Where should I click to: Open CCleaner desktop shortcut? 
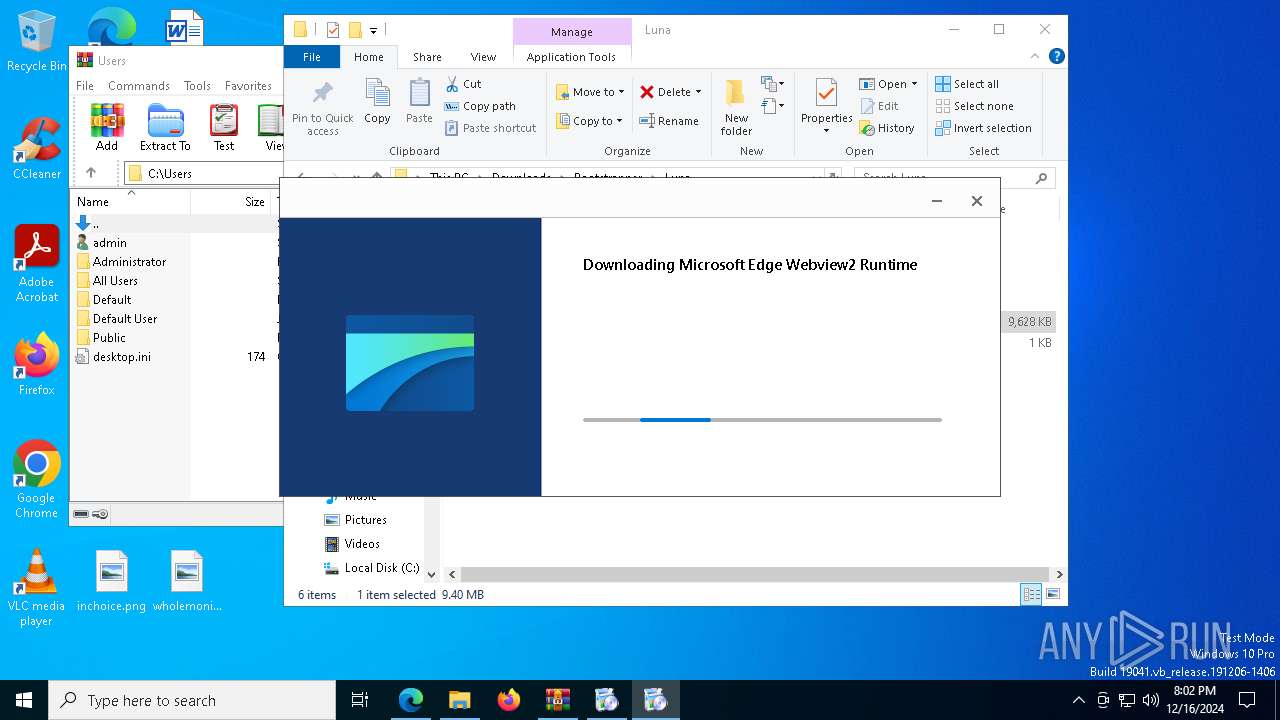[37, 149]
